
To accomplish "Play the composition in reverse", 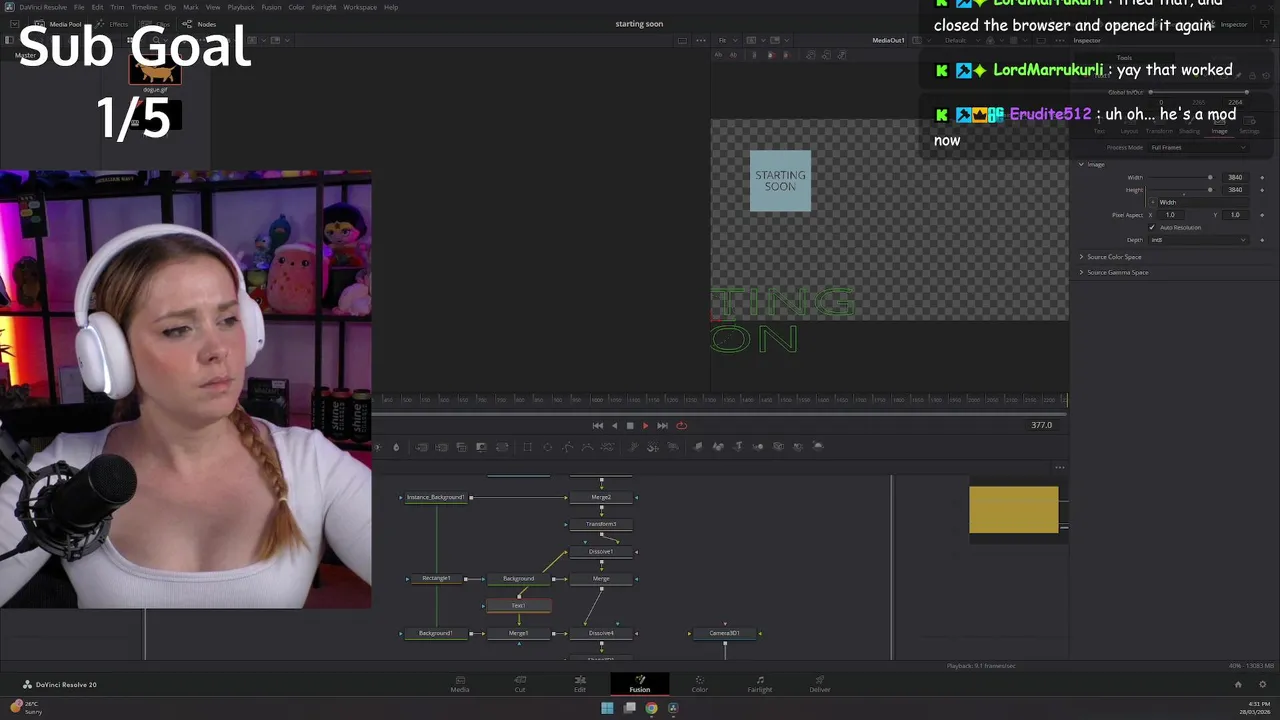I will point(615,425).
